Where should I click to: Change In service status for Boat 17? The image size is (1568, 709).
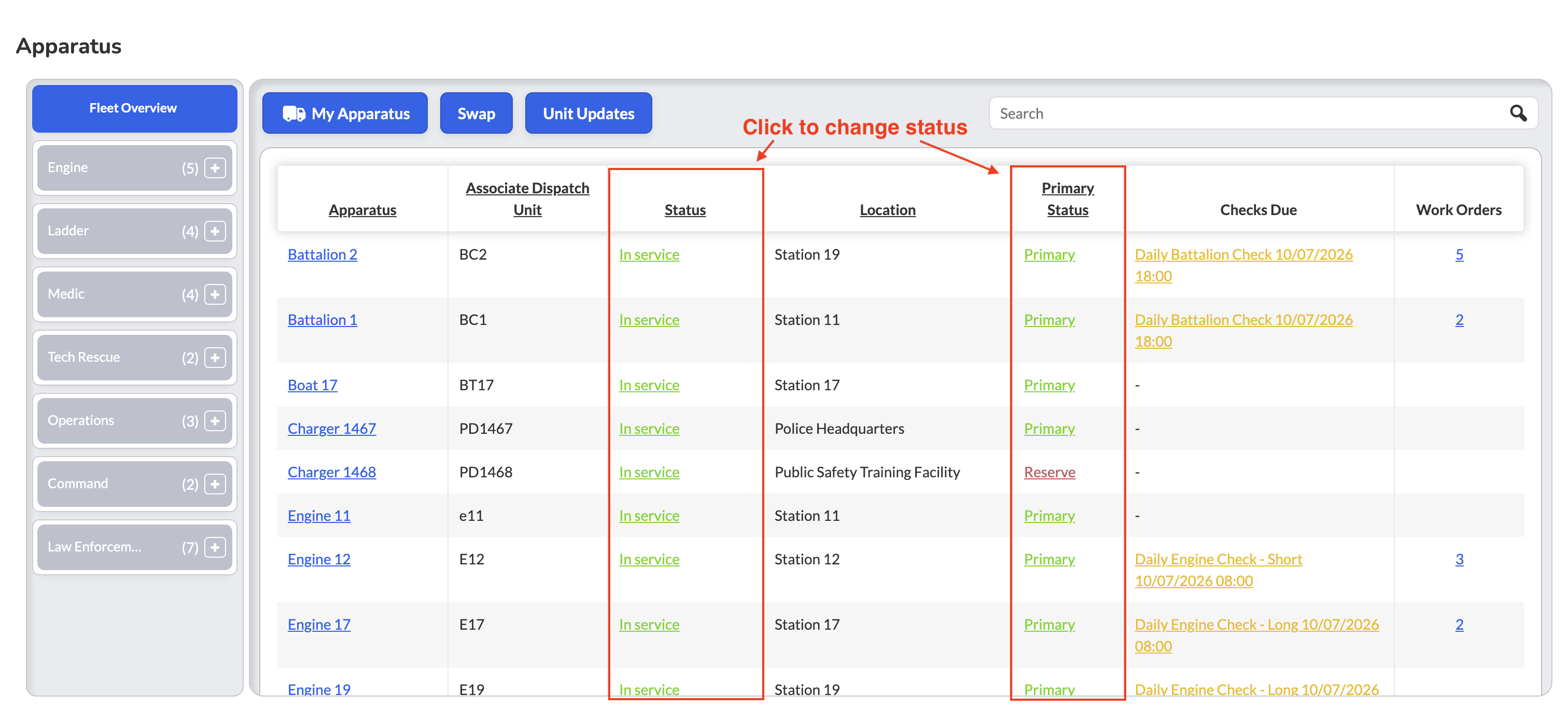[649, 385]
